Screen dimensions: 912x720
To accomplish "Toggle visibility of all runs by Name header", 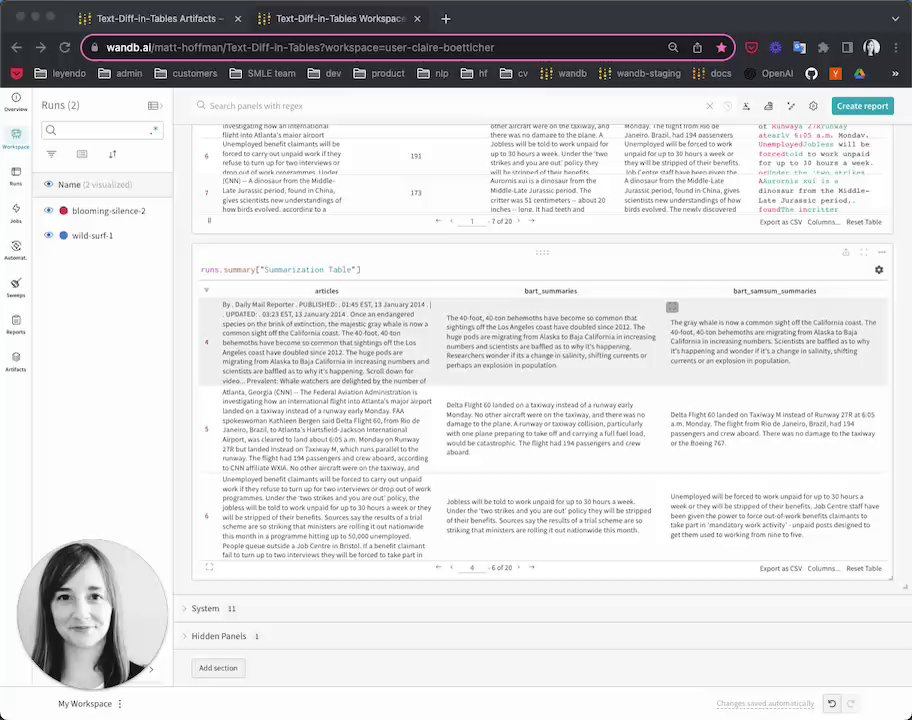I will coord(48,184).
